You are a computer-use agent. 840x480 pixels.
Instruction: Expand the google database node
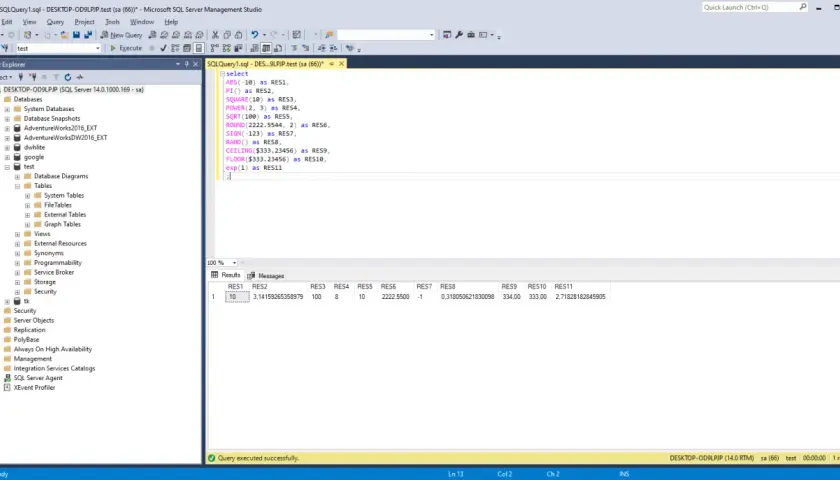(x=7, y=157)
